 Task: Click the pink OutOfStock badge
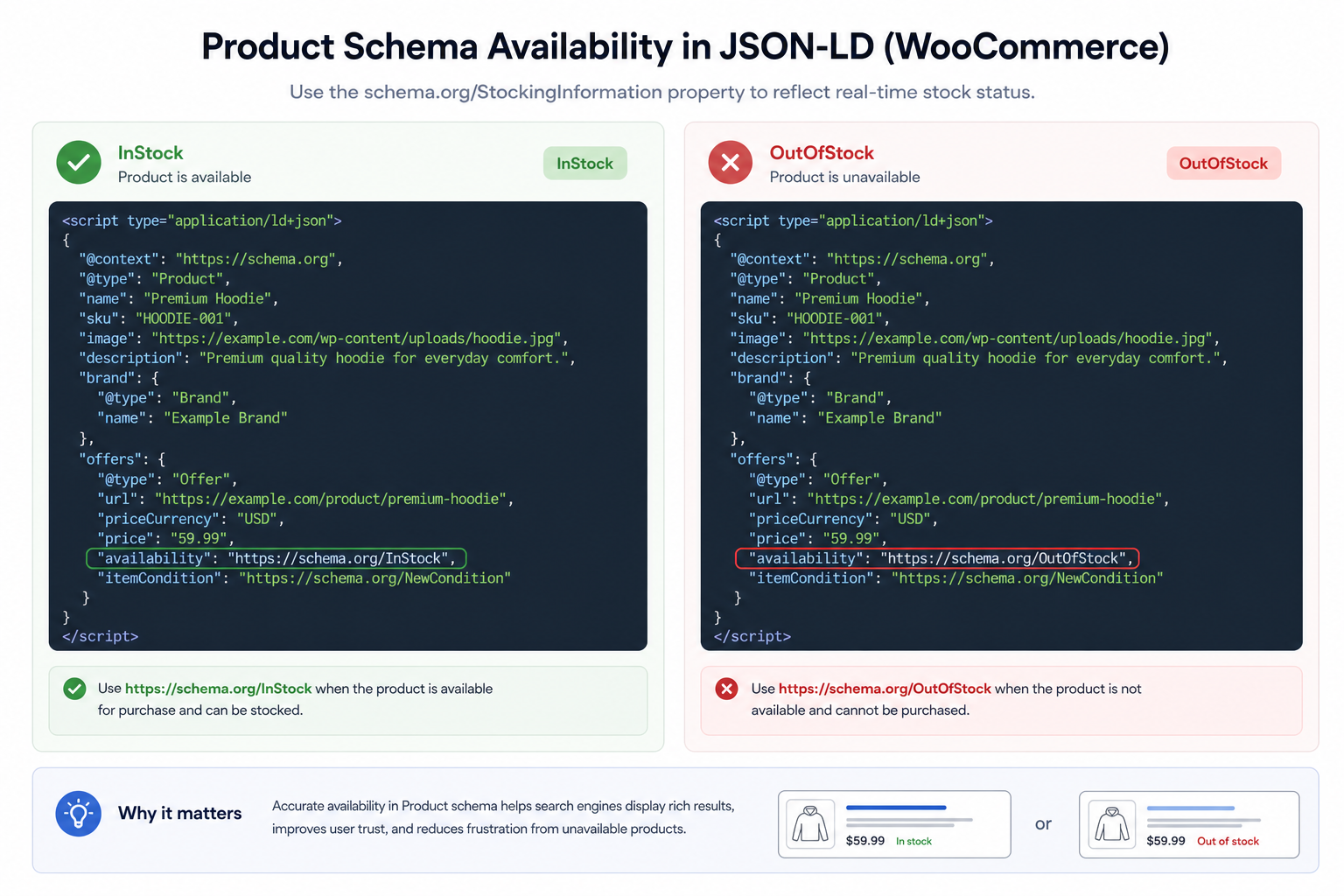[x=1223, y=163]
